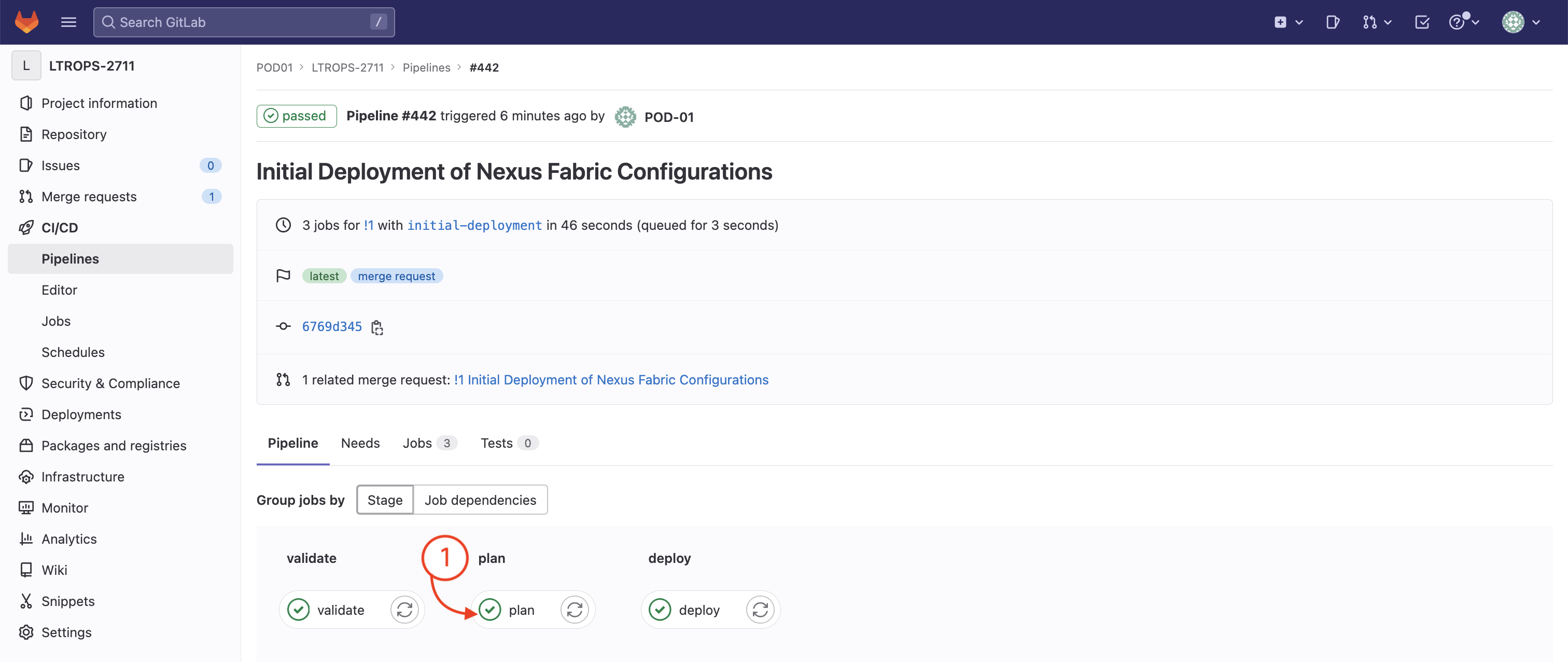Expand the create new plus dropdown
1568x662 pixels.
pos(1288,22)
